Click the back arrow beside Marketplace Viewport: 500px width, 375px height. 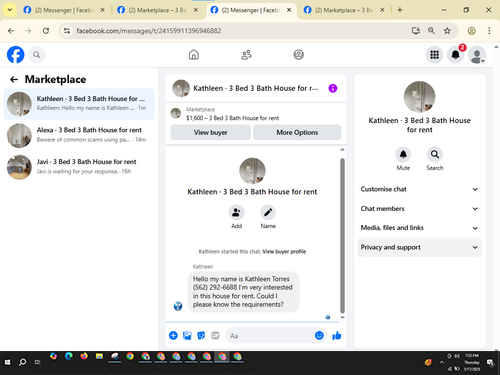14,79
